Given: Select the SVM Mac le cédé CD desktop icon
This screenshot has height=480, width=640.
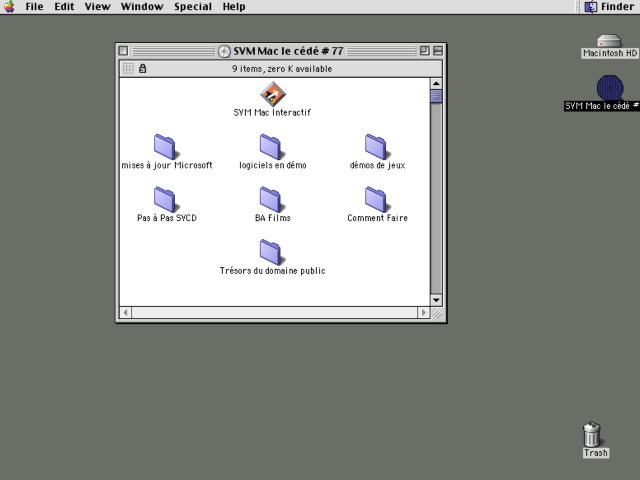Looking at the screenshot, I should point(610,87).
